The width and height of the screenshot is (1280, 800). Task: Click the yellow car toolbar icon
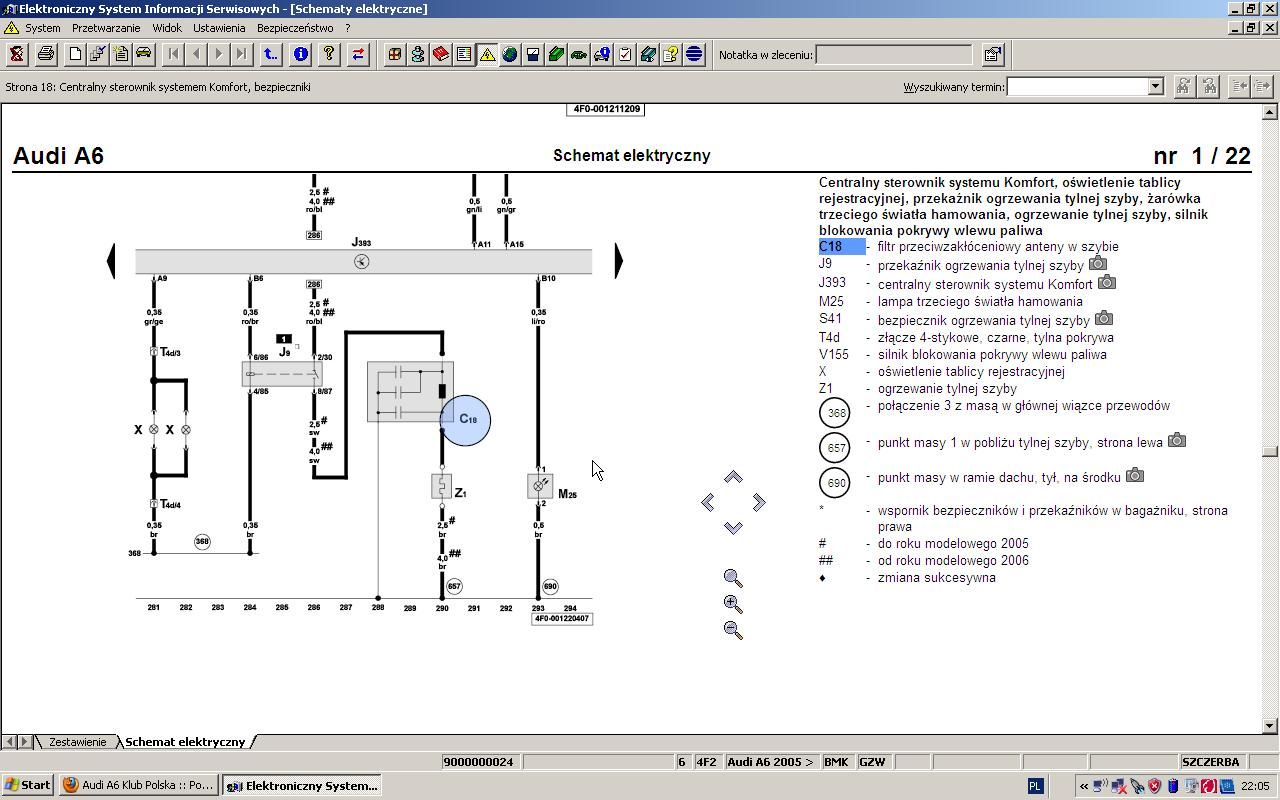(143, 54)
